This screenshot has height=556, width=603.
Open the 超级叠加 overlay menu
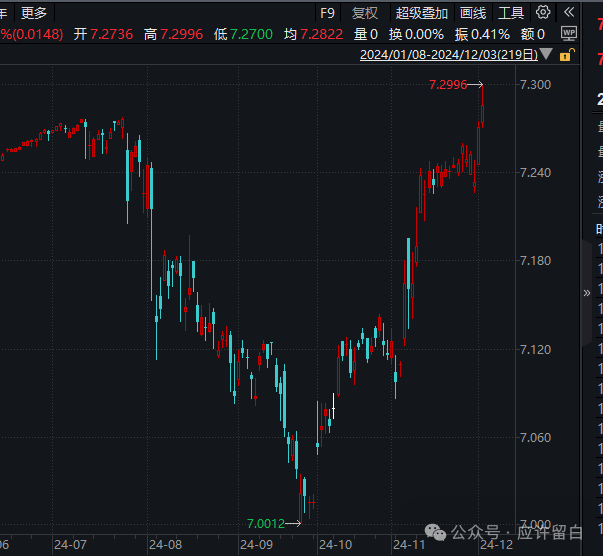pyautogui.click(x=421, y=13)
